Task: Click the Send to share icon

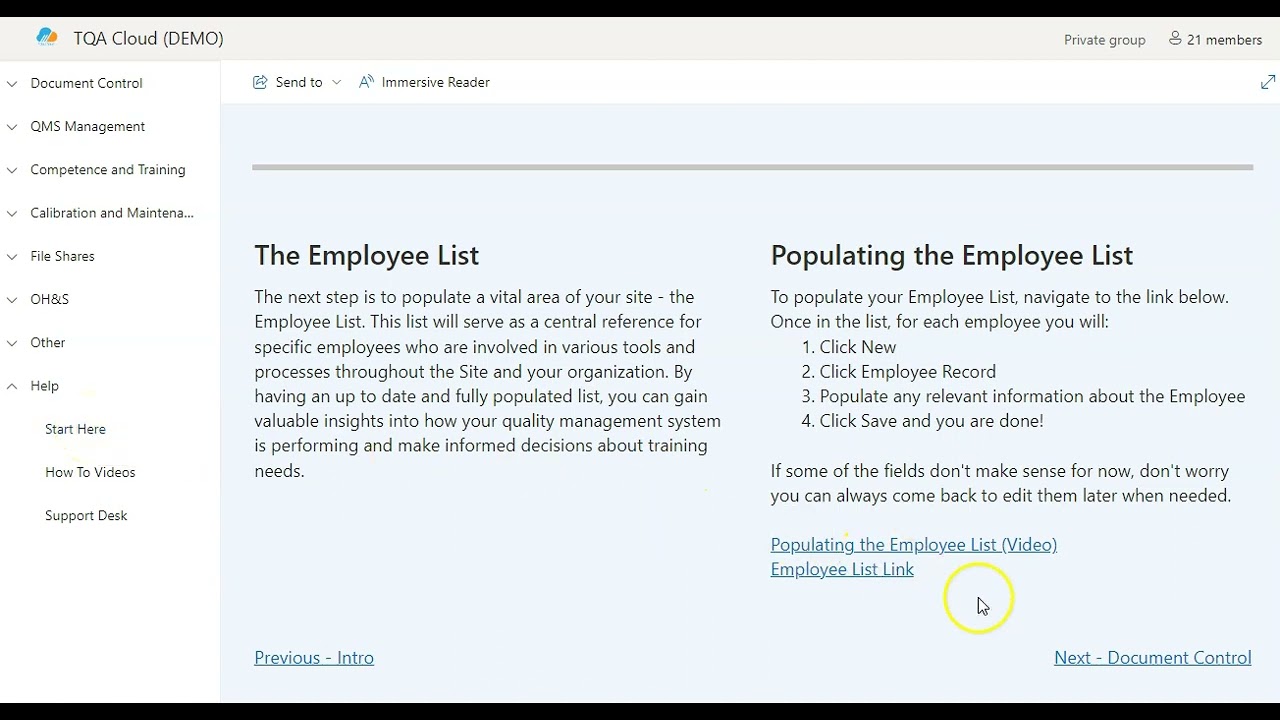Action: pos(260,82)
